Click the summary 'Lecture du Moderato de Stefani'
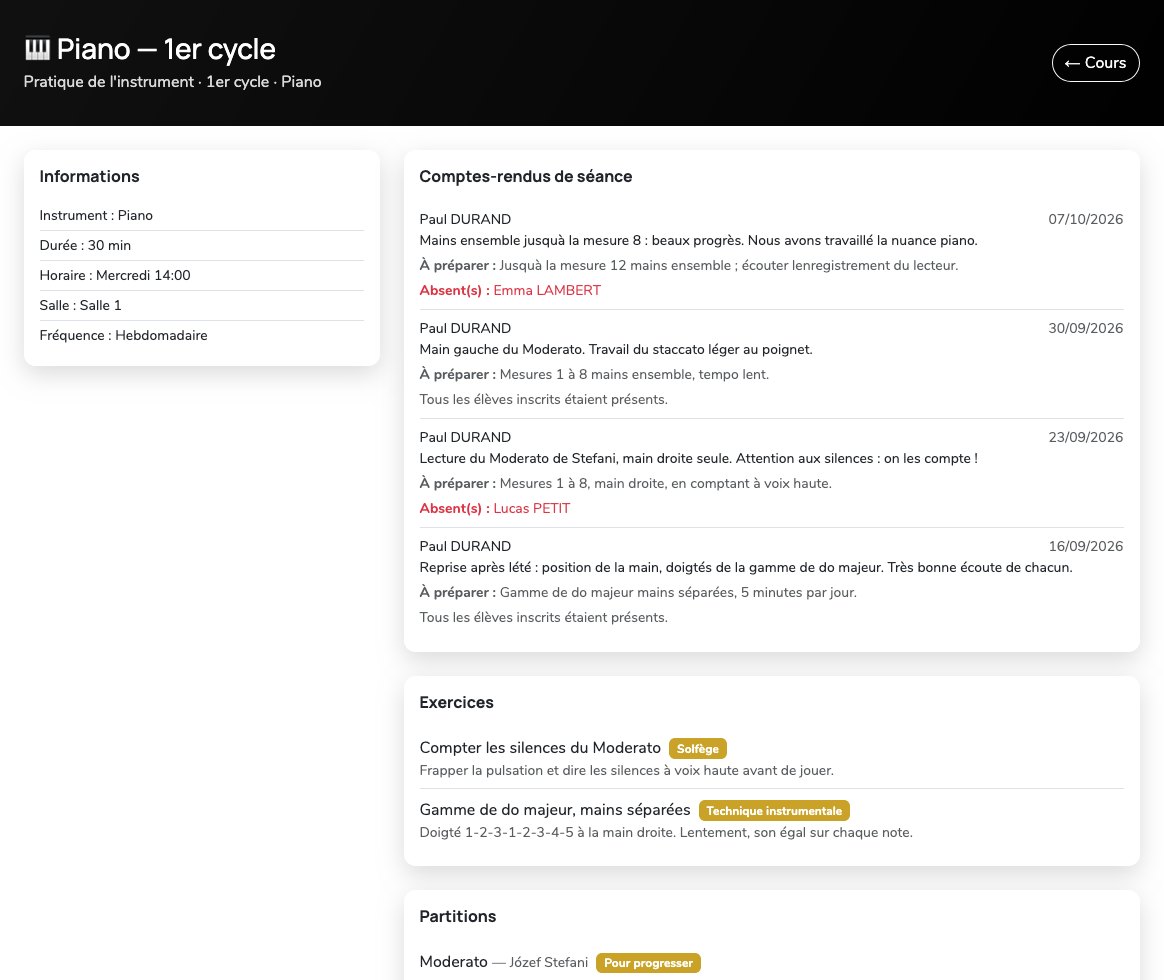This screenshot has height=980, width=1164. (699, 459)
